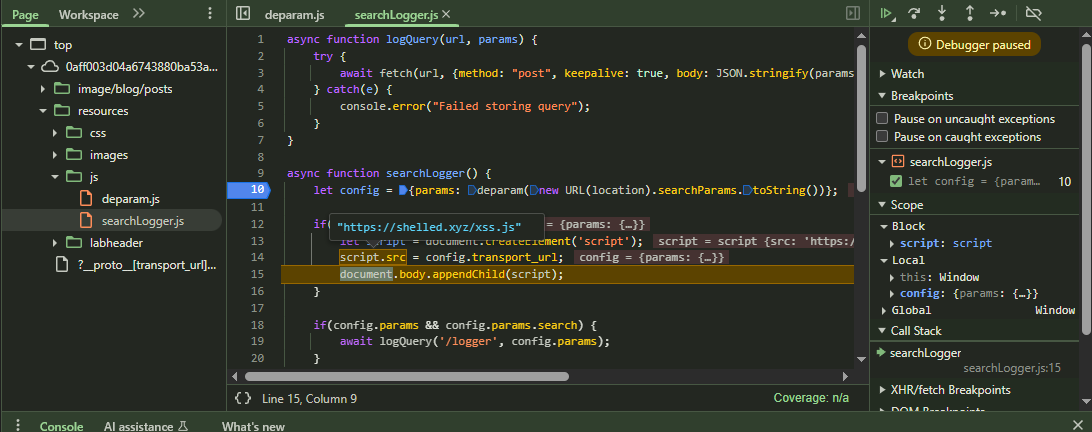Expand the labheader folder

56,243
